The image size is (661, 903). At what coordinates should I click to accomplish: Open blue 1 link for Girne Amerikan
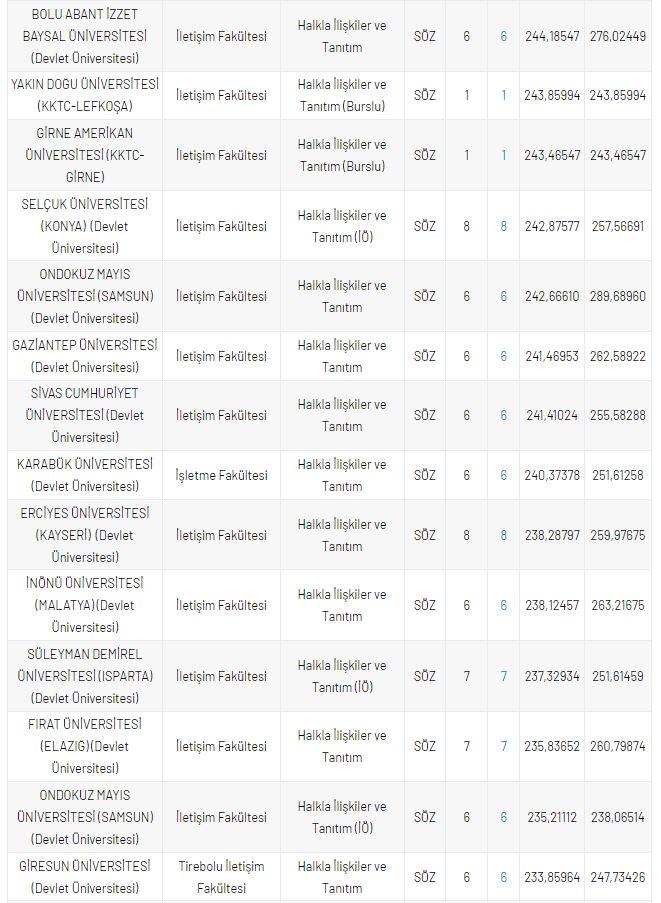(x=504, y=156)
